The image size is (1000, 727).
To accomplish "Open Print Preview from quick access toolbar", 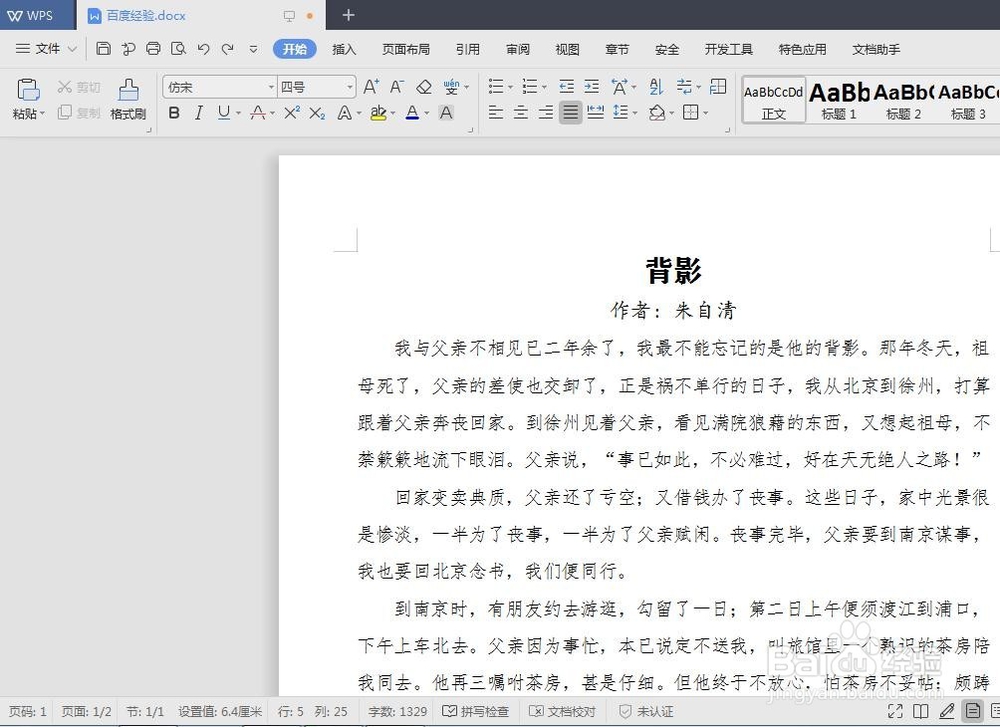I will [179, 48].
